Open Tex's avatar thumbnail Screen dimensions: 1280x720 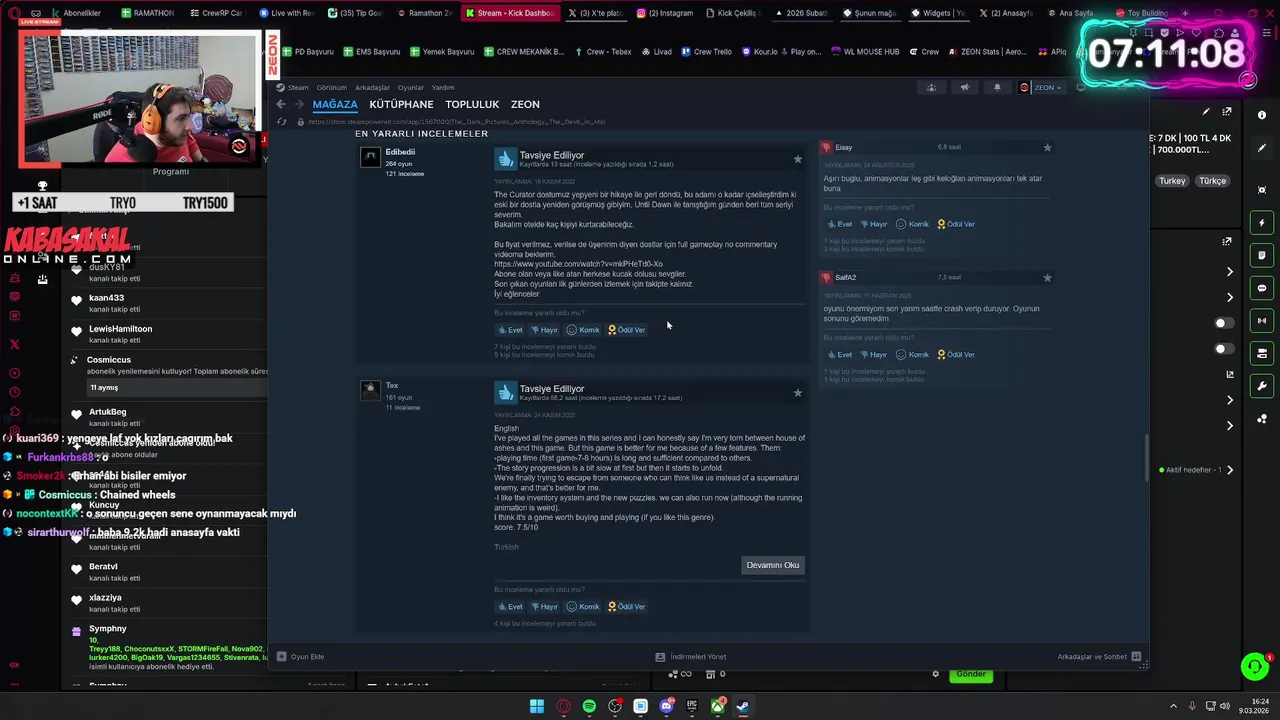370,390
